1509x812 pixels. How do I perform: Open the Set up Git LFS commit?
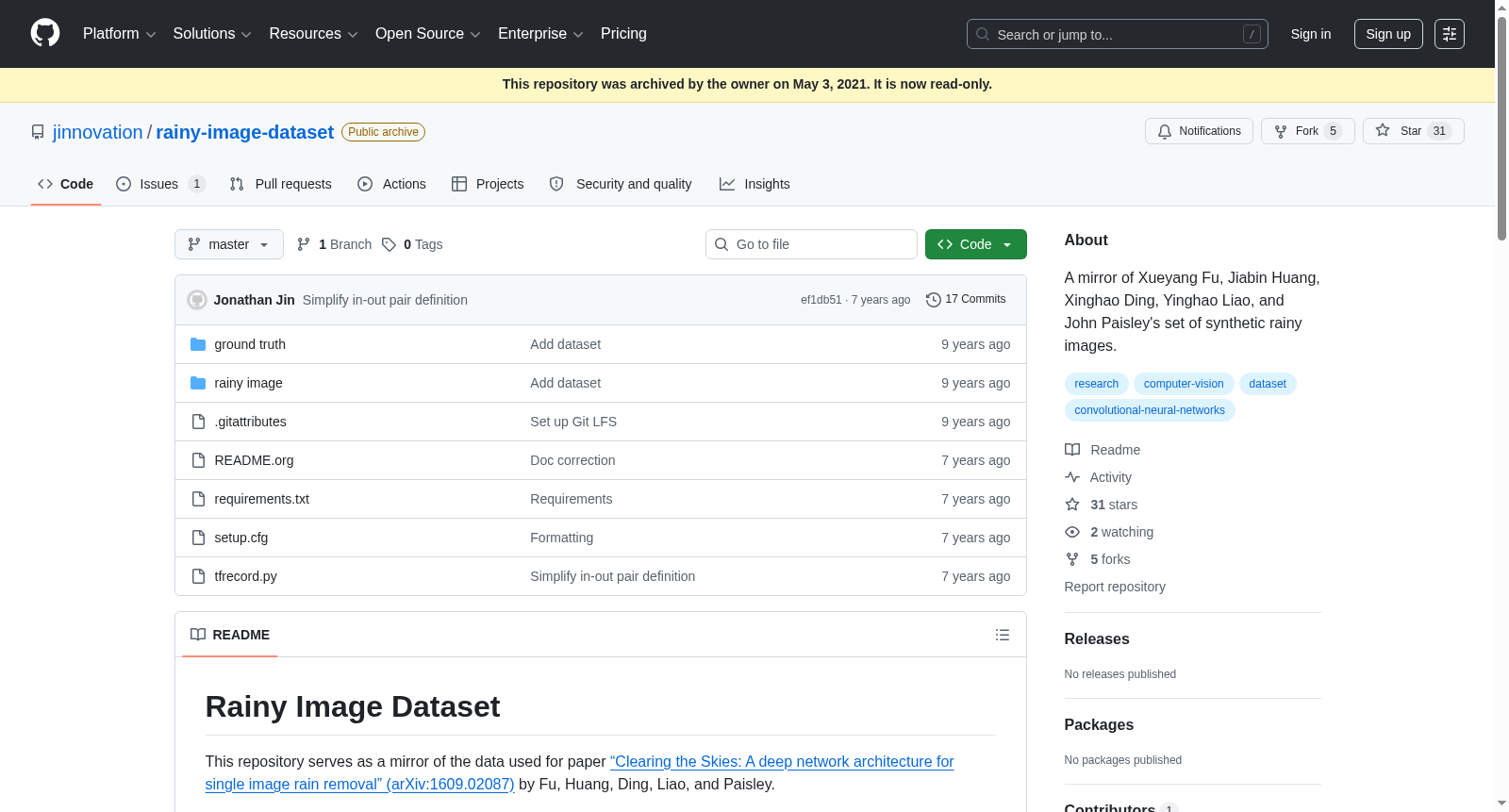pos(573,422)
